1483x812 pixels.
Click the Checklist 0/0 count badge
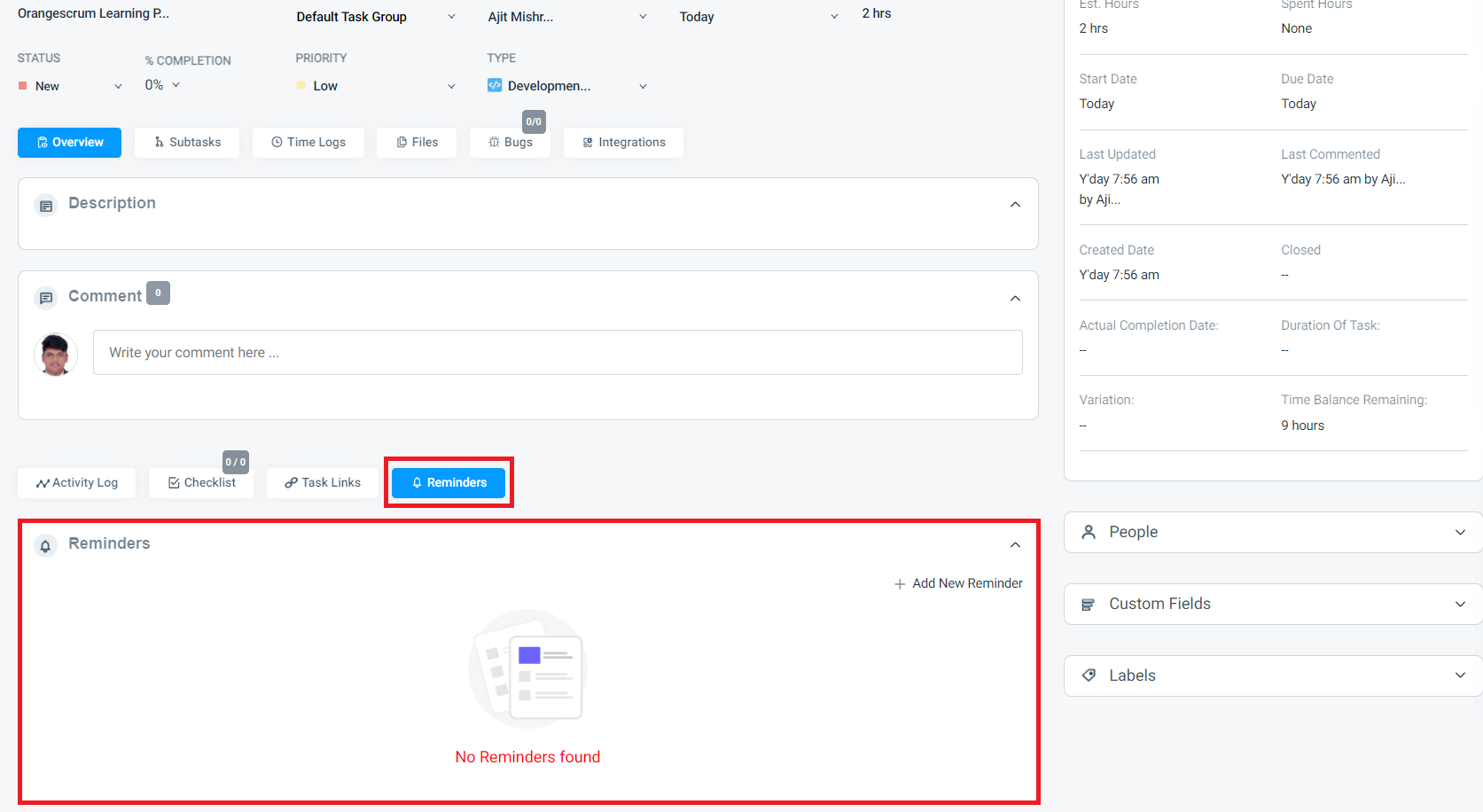coord(236,462)
